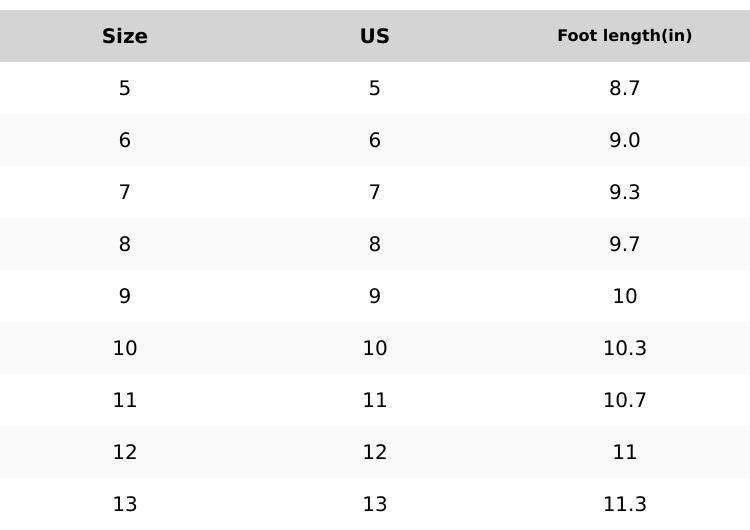Select the 9.7 foot length value
Image resolution: width=750 pixels, height=530 pixels.
point(624,245)
